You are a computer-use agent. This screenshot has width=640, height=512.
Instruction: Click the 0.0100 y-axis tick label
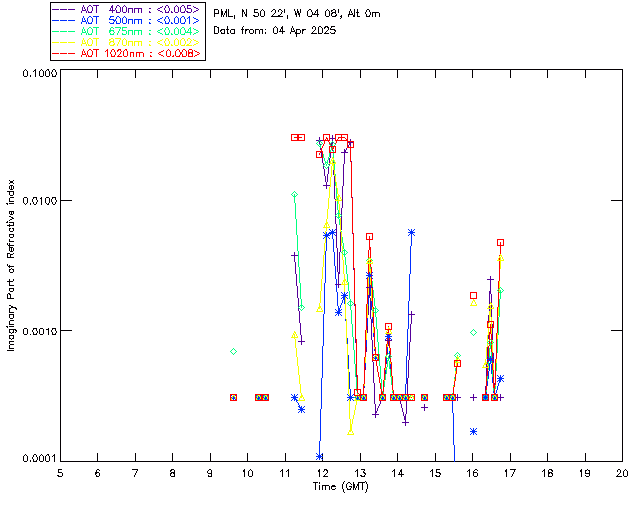[x=39, y=201]
